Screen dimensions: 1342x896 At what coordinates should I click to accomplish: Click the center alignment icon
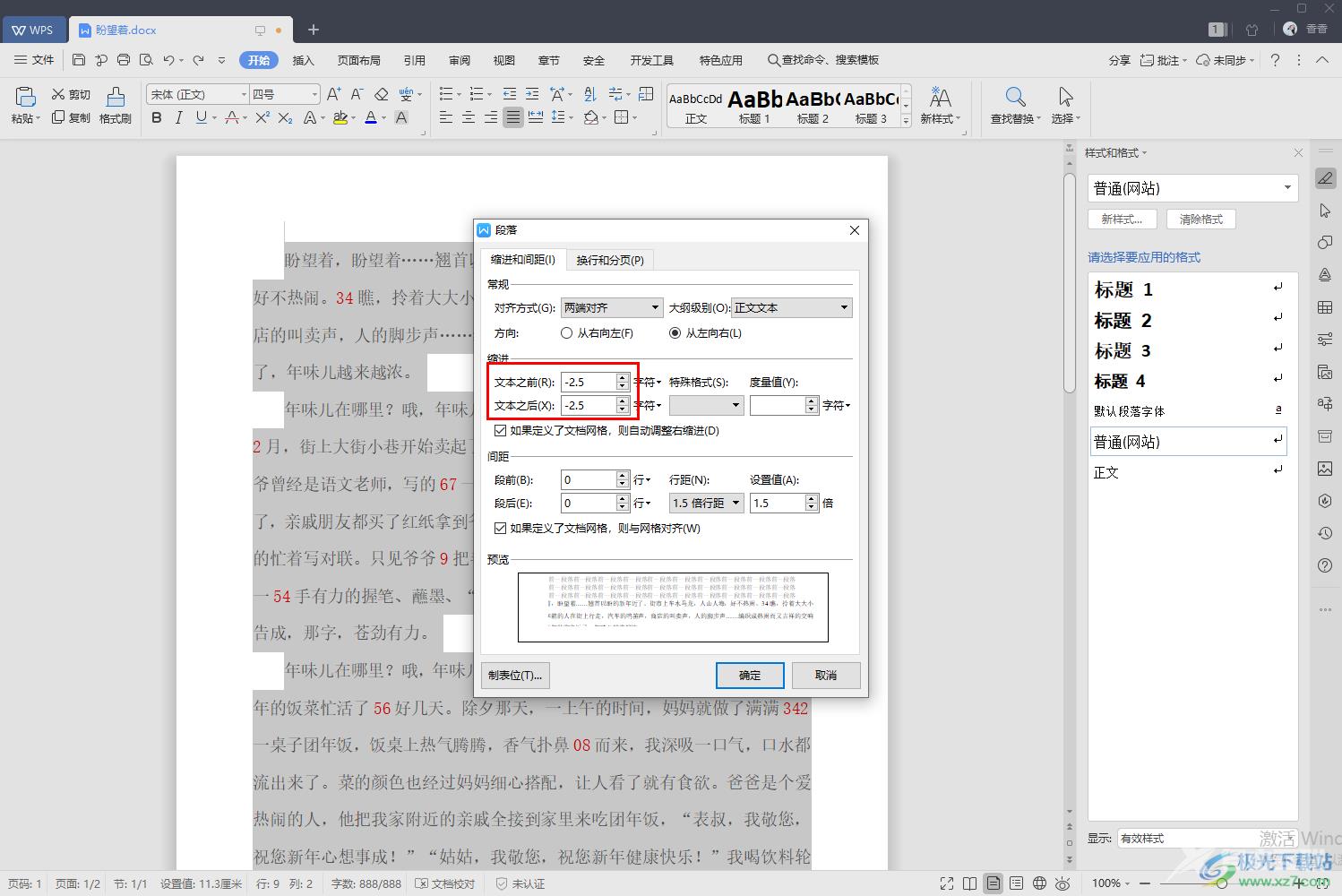(468, 117)
